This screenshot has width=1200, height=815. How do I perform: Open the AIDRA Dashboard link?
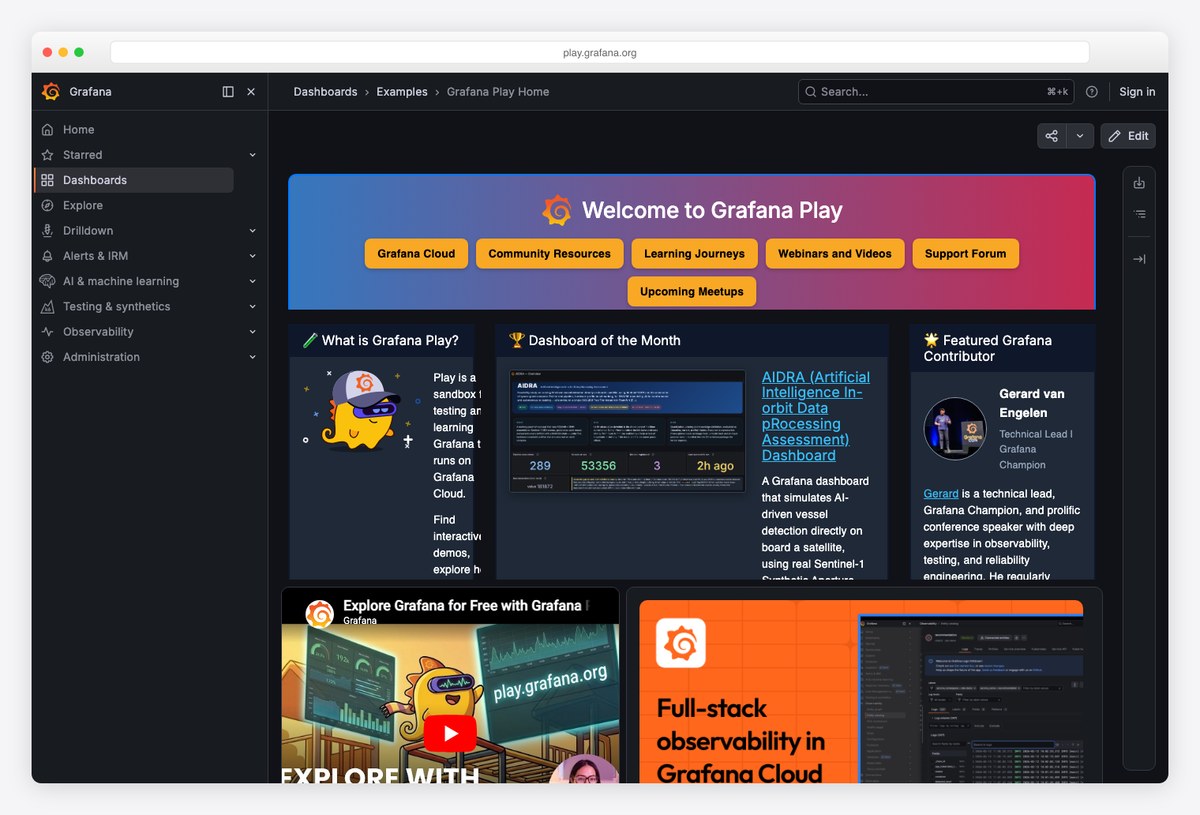(815, 416)
